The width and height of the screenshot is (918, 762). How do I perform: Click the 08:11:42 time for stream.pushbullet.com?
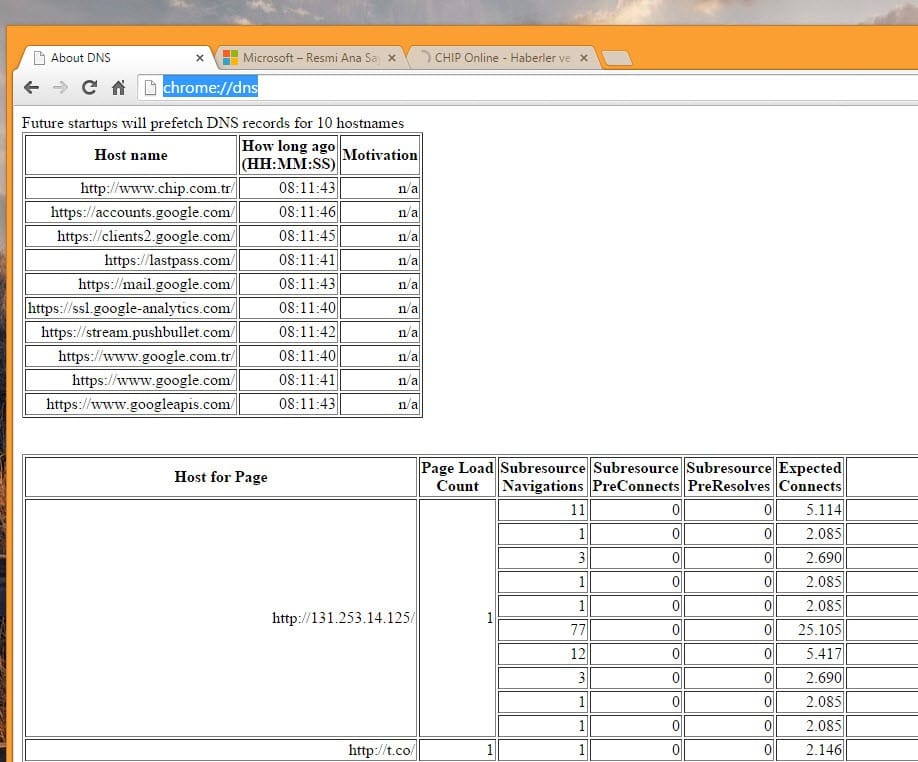tap(289, 332)
